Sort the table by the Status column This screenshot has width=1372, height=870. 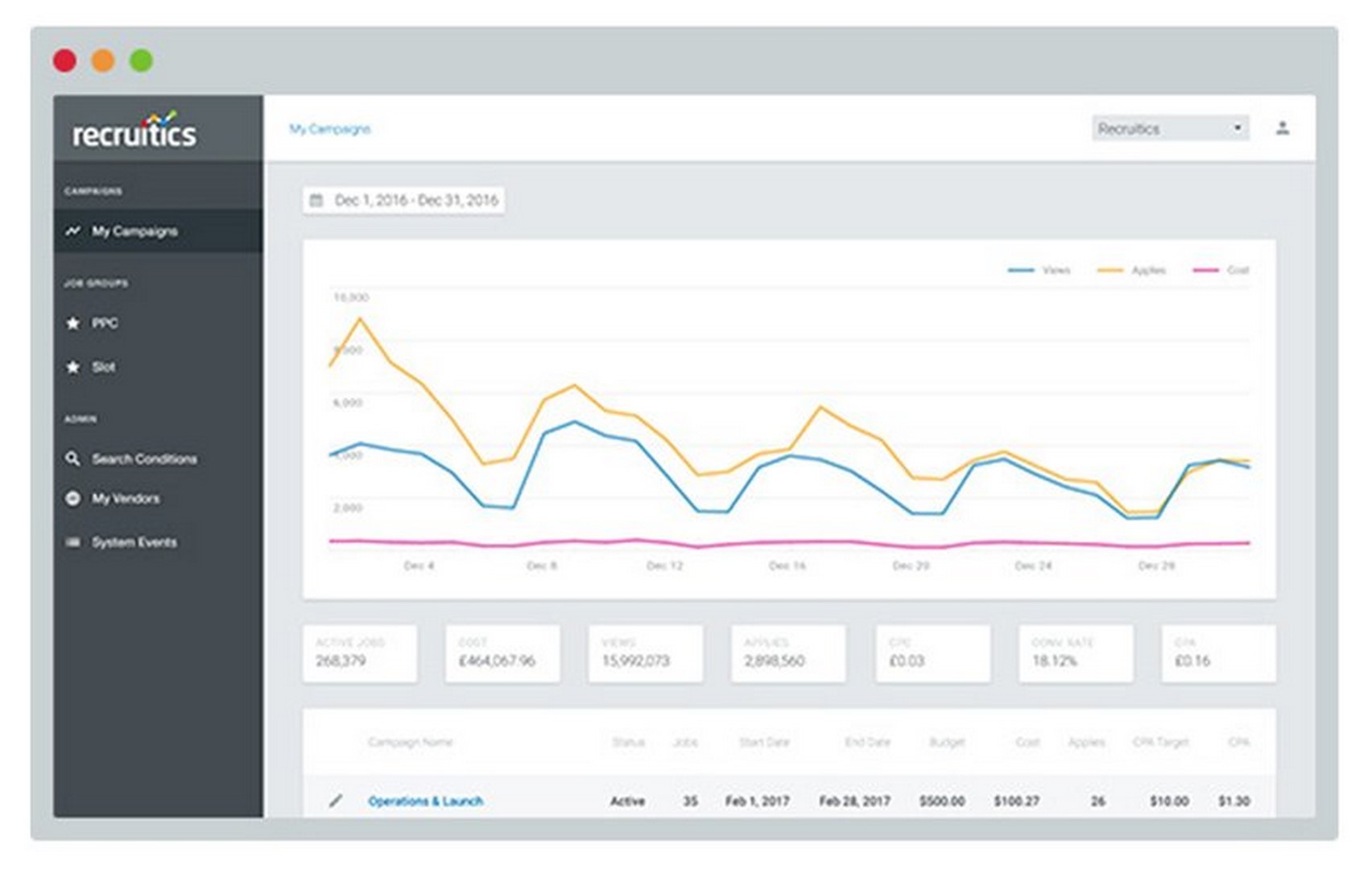tap(630, 742)
